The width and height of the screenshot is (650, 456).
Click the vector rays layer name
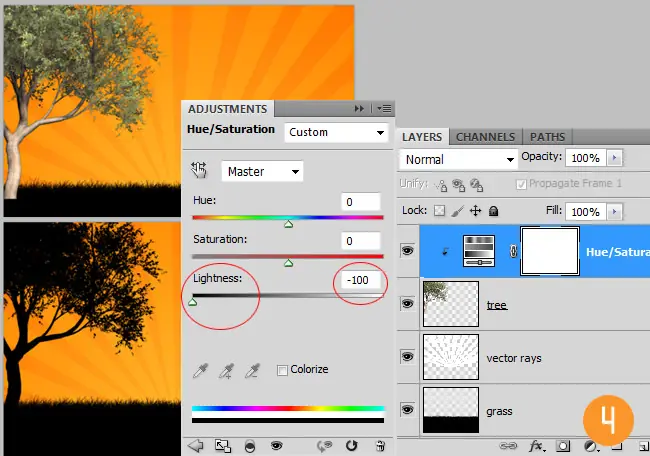tap(514, 358)
